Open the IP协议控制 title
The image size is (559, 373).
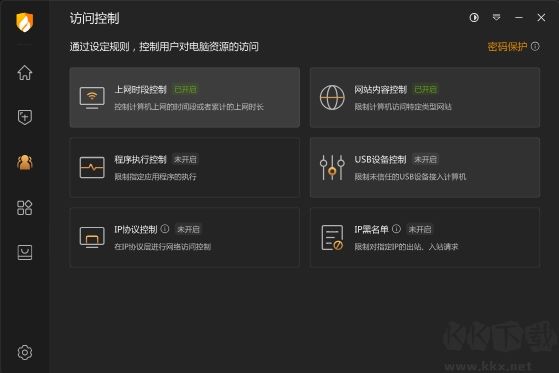136,229
